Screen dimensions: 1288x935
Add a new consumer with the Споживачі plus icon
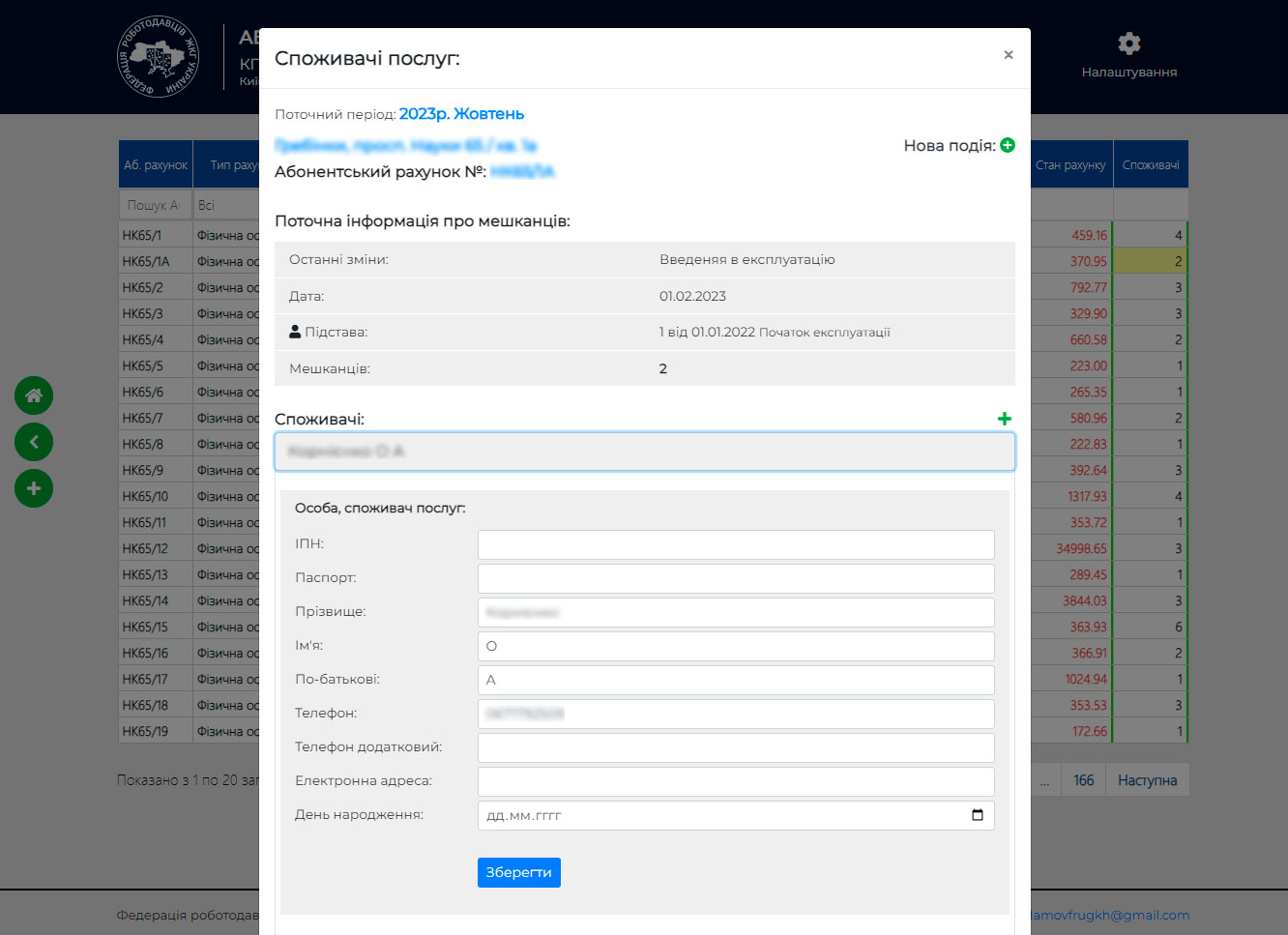(1004, 419)
